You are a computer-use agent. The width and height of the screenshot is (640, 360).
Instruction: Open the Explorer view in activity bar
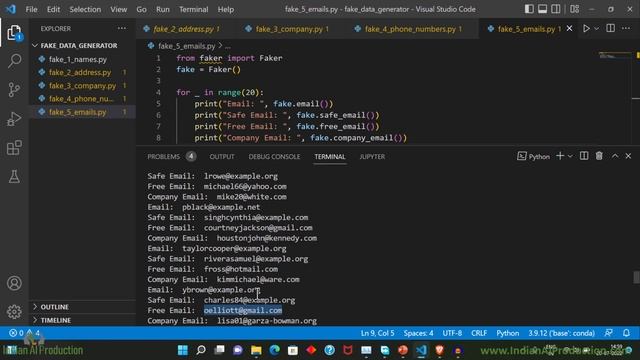pyautogui.click(x=14, y=33)
